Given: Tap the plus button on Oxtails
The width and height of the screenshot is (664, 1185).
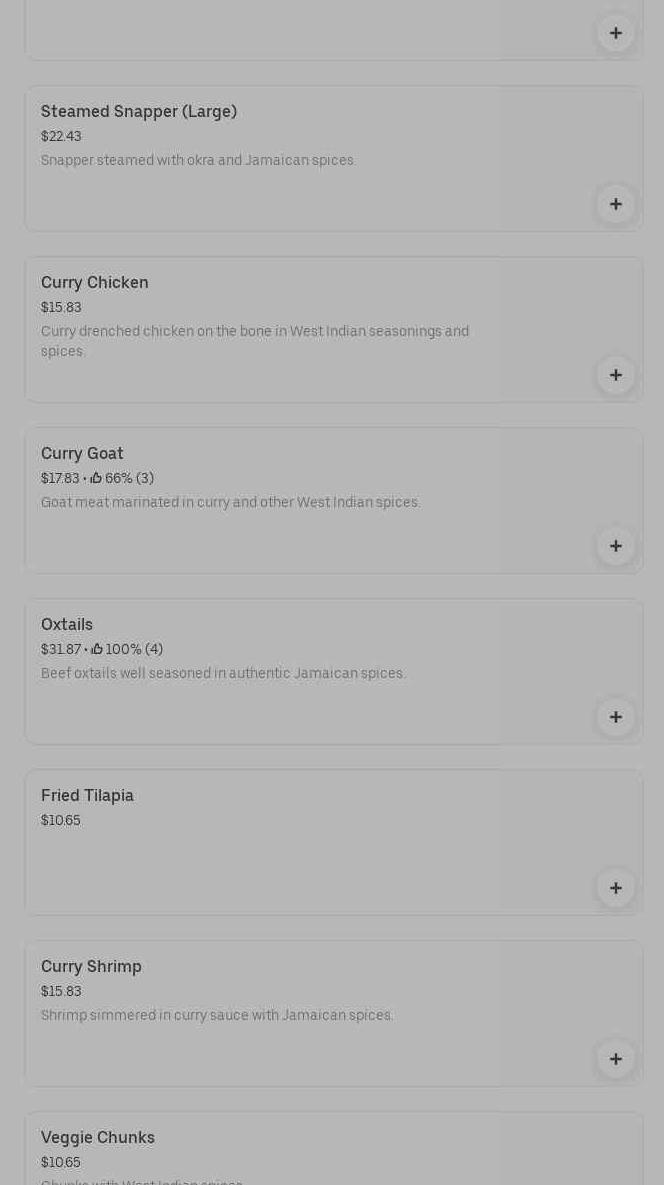Looking at the screenshot, I should click(615, 717).
